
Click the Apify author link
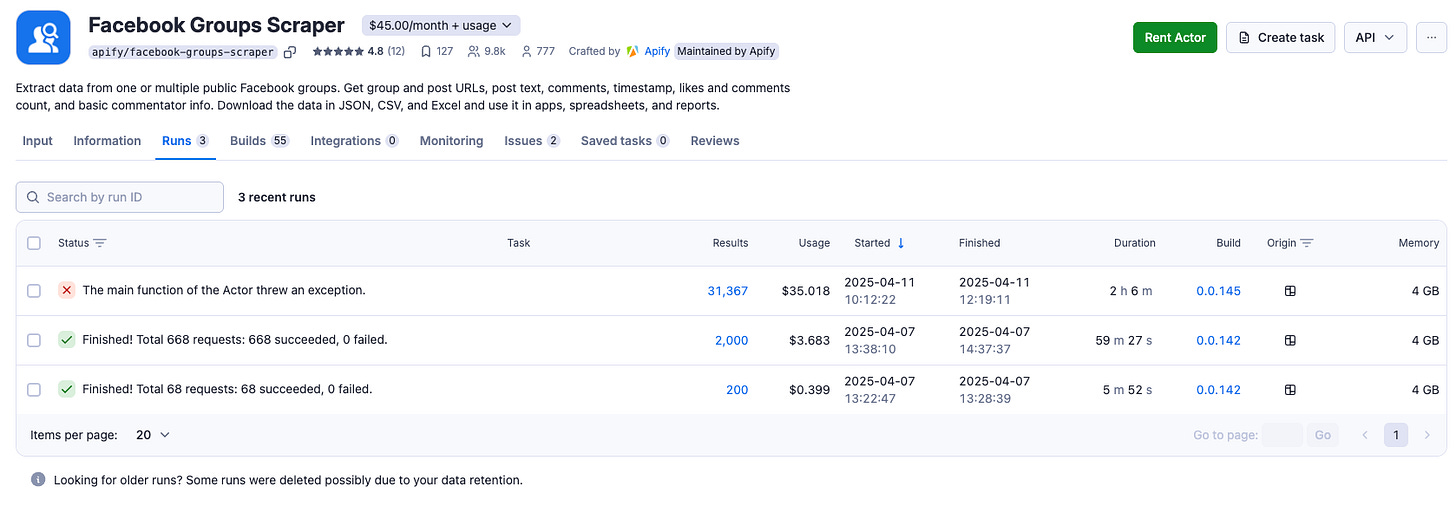pyautogui.click(x=657, y=51)
